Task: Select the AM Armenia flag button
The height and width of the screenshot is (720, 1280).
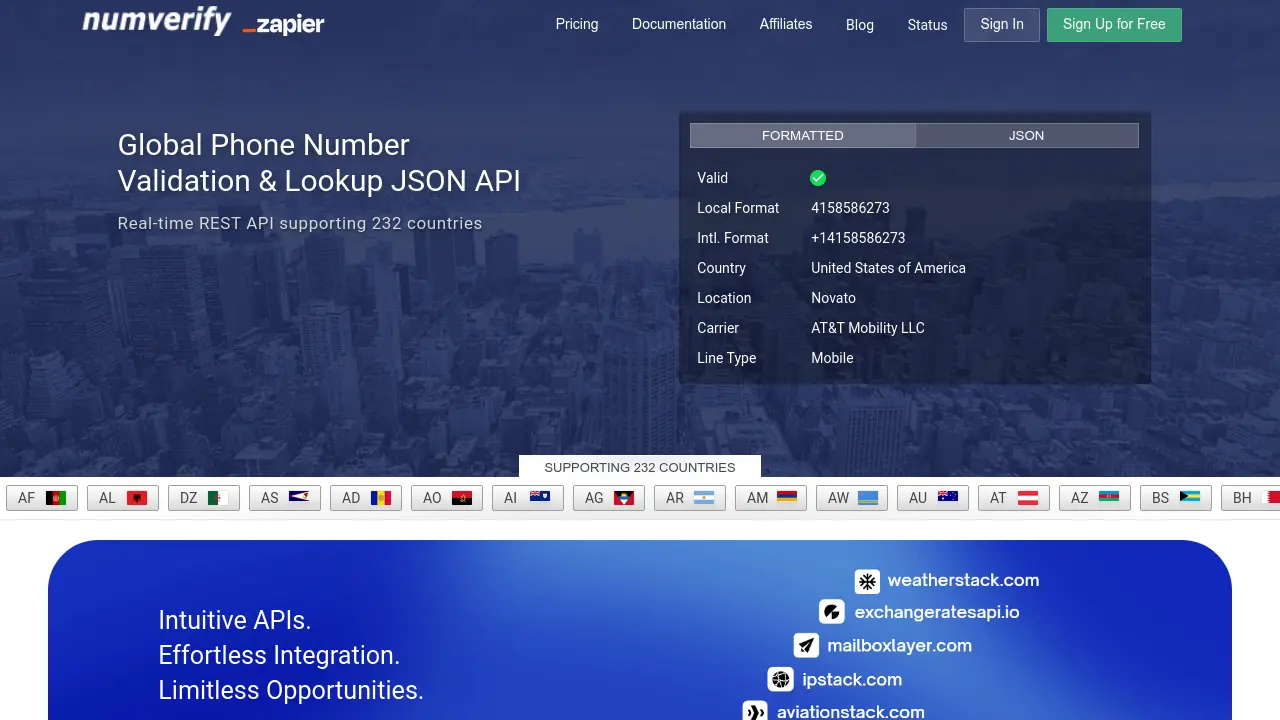Action: click(x=771, y=498)
